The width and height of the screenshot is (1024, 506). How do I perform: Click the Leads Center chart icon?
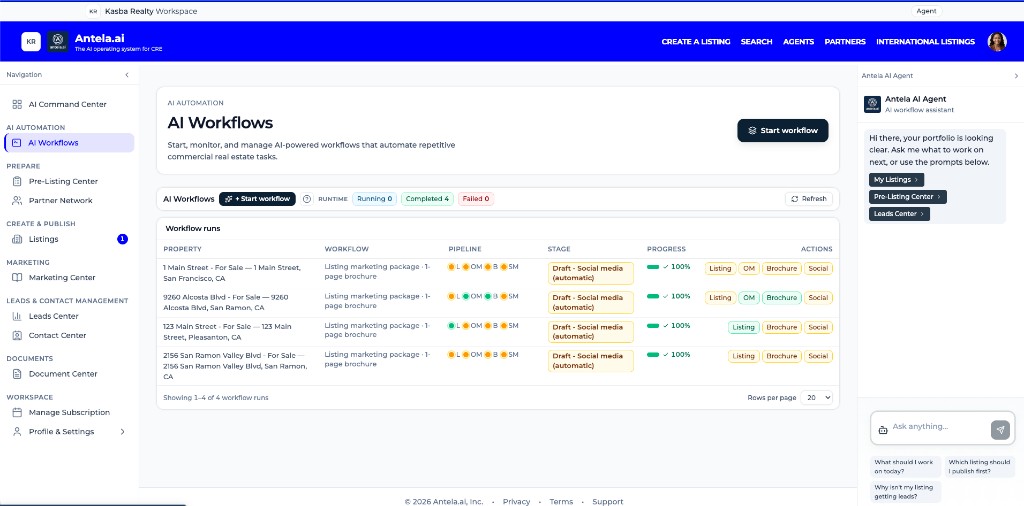click(x=17, y=316)
